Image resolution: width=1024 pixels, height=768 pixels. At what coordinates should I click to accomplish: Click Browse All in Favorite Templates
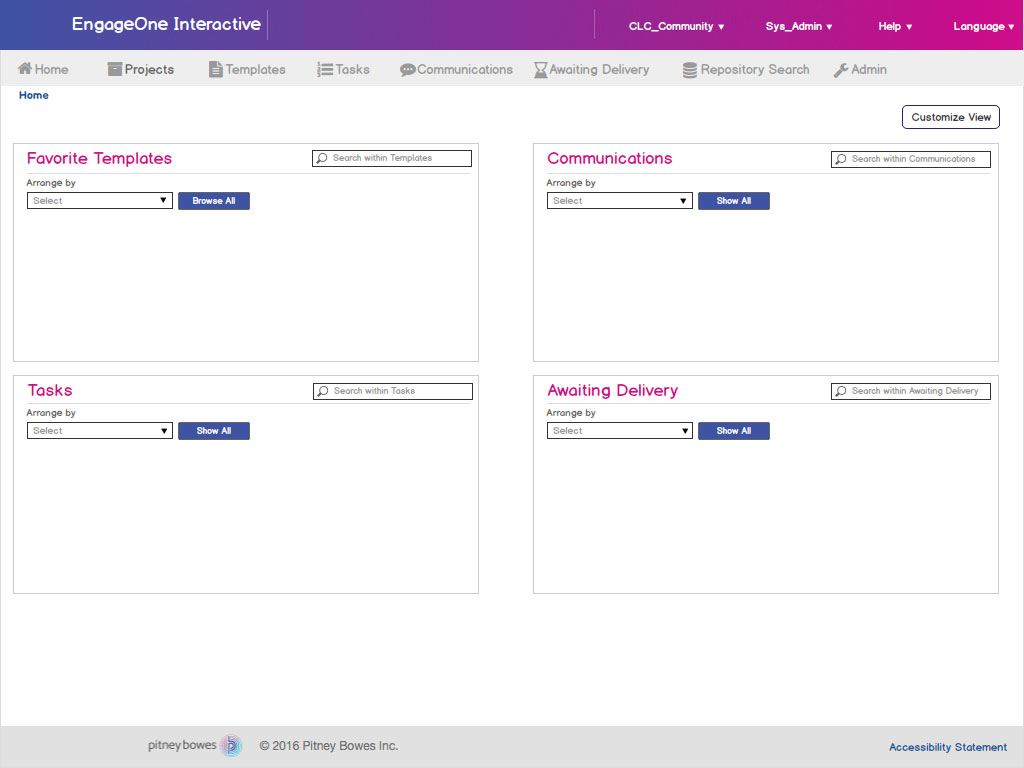[214, 201]
